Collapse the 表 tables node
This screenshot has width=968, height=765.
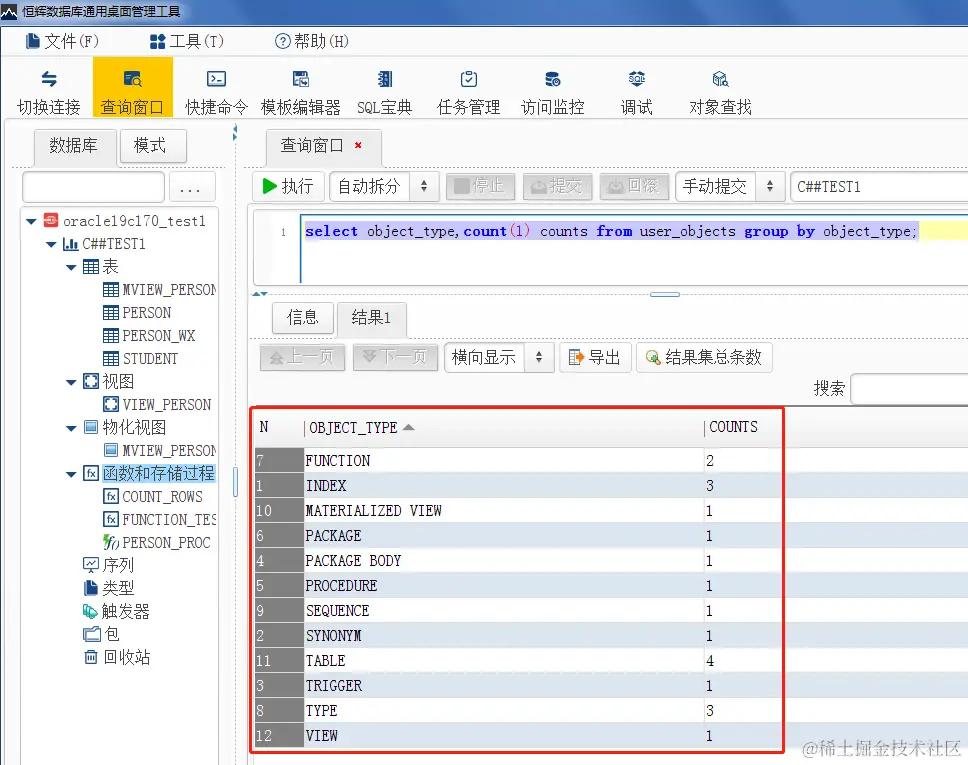coord(71,267)
